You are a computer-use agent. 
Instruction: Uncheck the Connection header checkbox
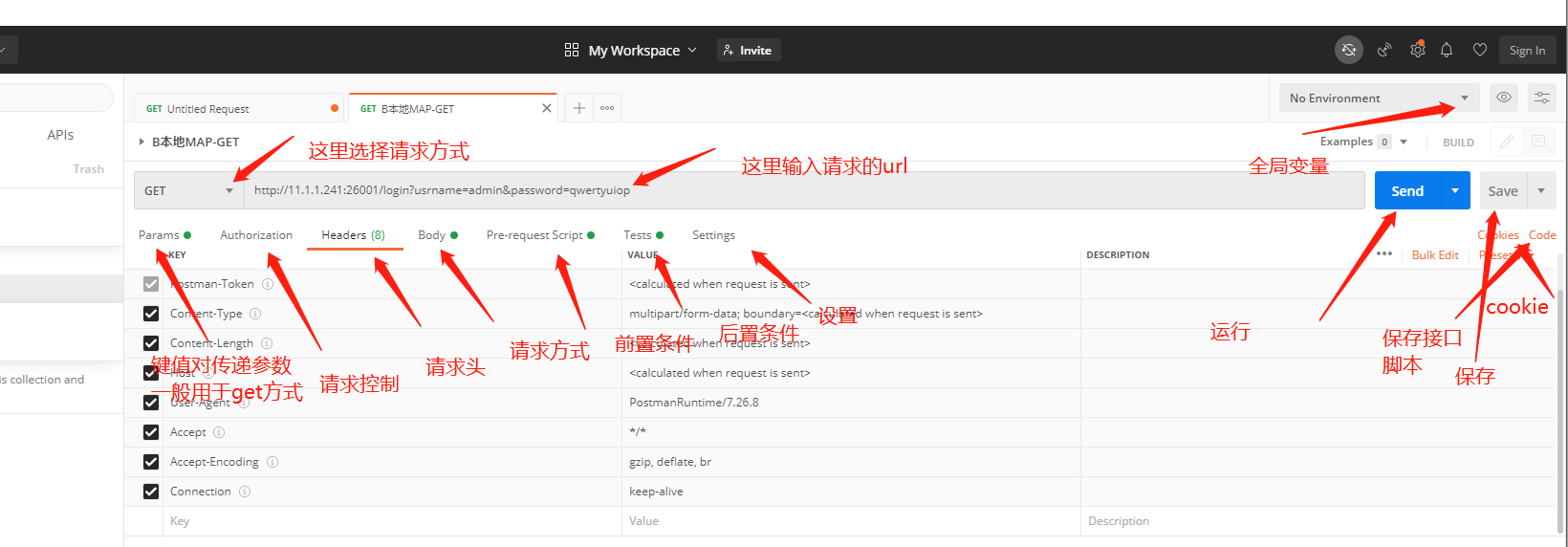tap(151, 492)
